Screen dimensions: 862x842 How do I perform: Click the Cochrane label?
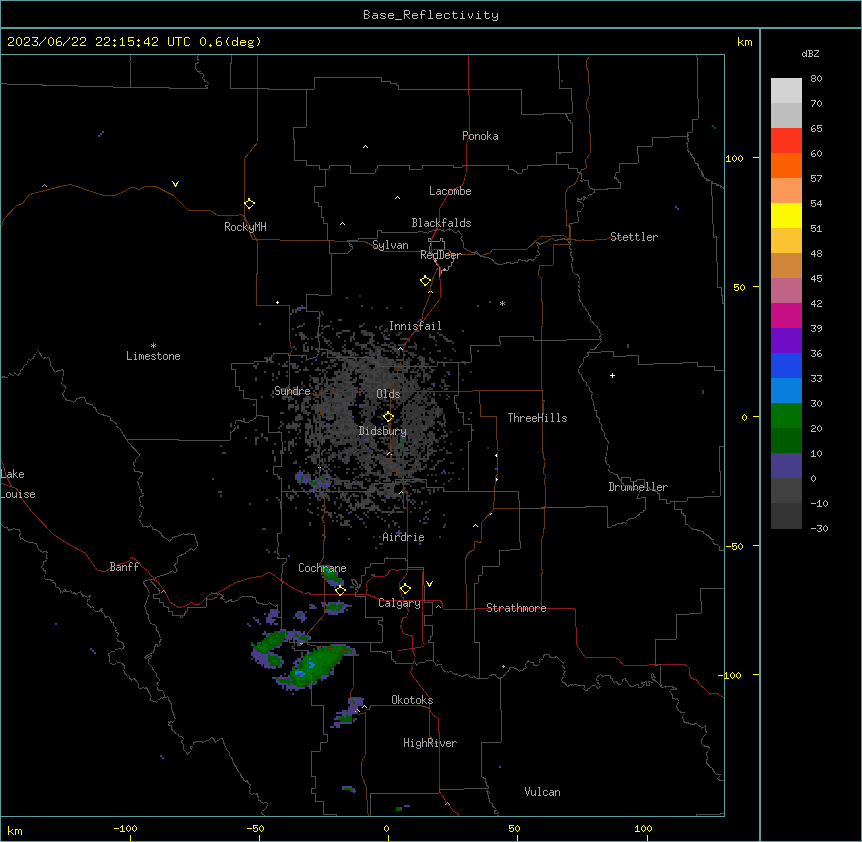pyautogui.click(x=322, y=568)
